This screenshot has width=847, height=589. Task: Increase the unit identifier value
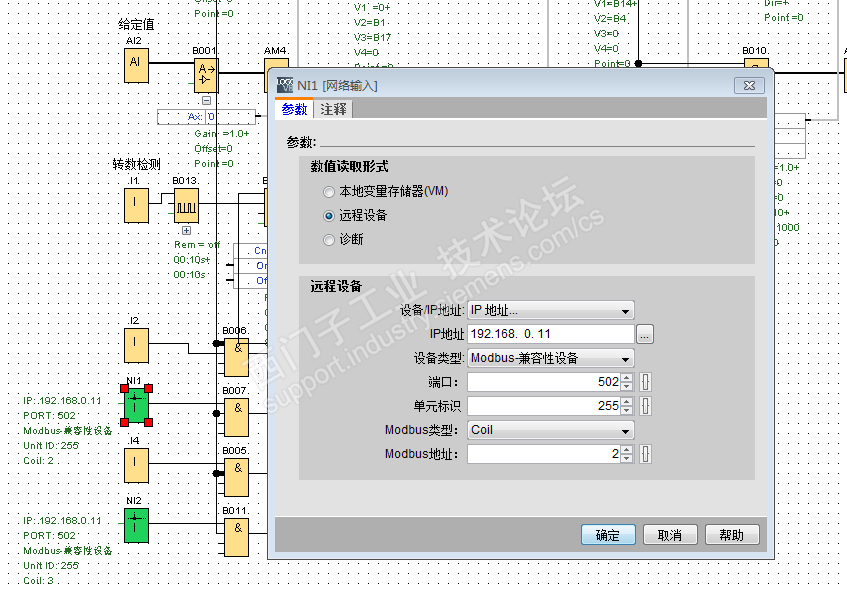626,401
